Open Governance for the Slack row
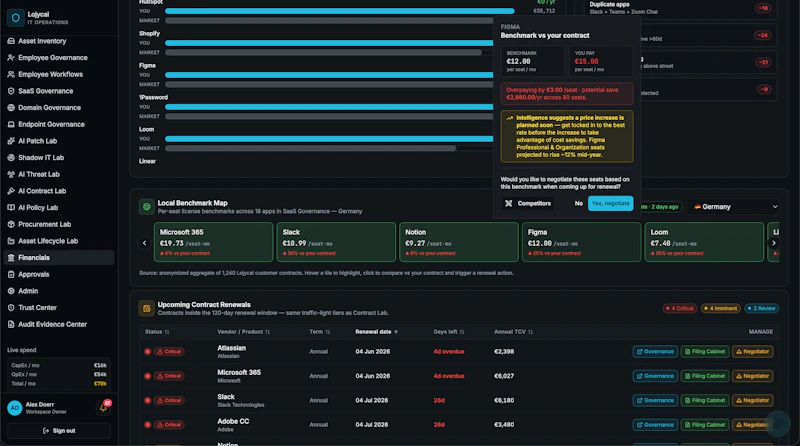Viewport: 800px width, 446px height. (655, 401)
